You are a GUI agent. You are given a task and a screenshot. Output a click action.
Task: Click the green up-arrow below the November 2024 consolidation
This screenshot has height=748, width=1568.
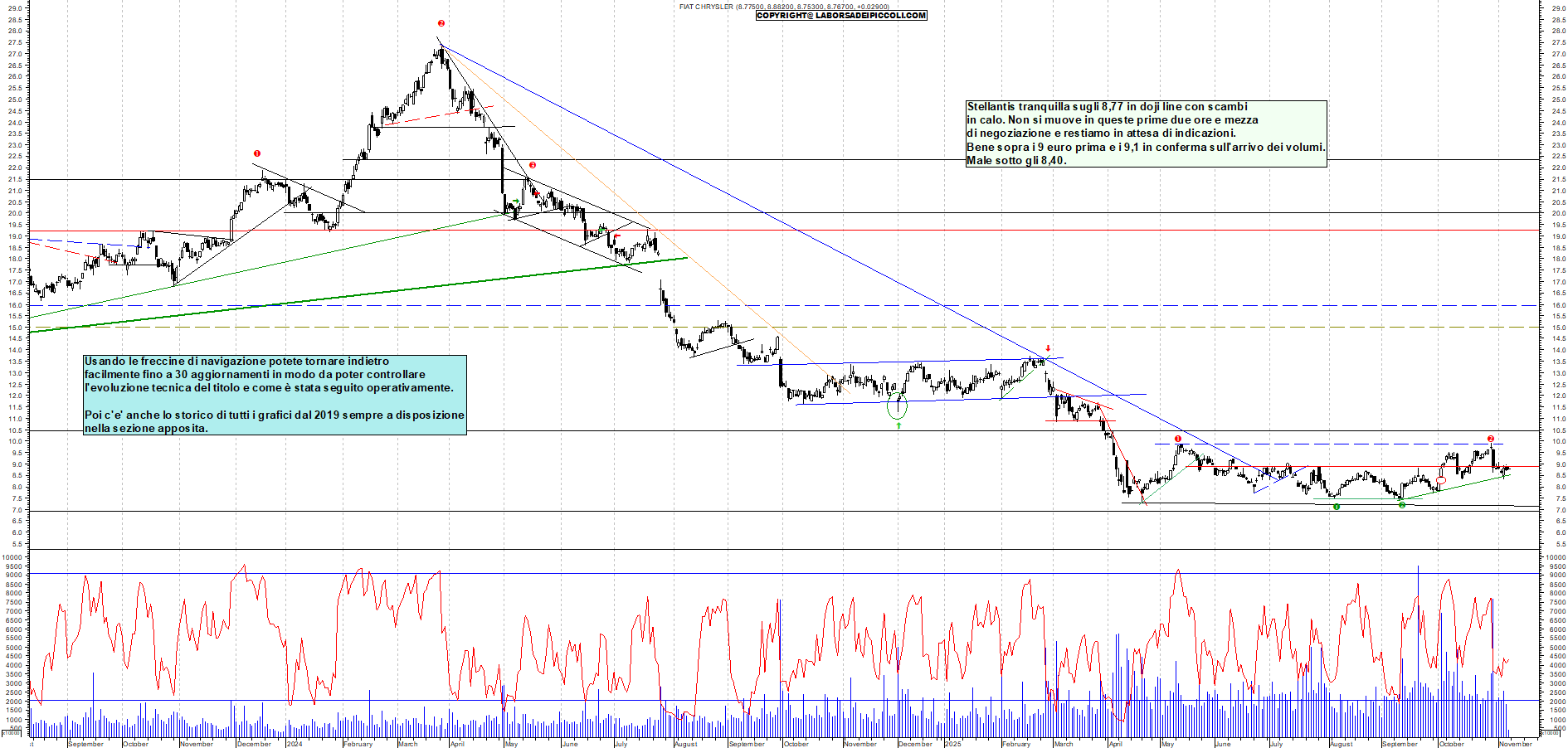pyautogui.click(x=898, y=425)
